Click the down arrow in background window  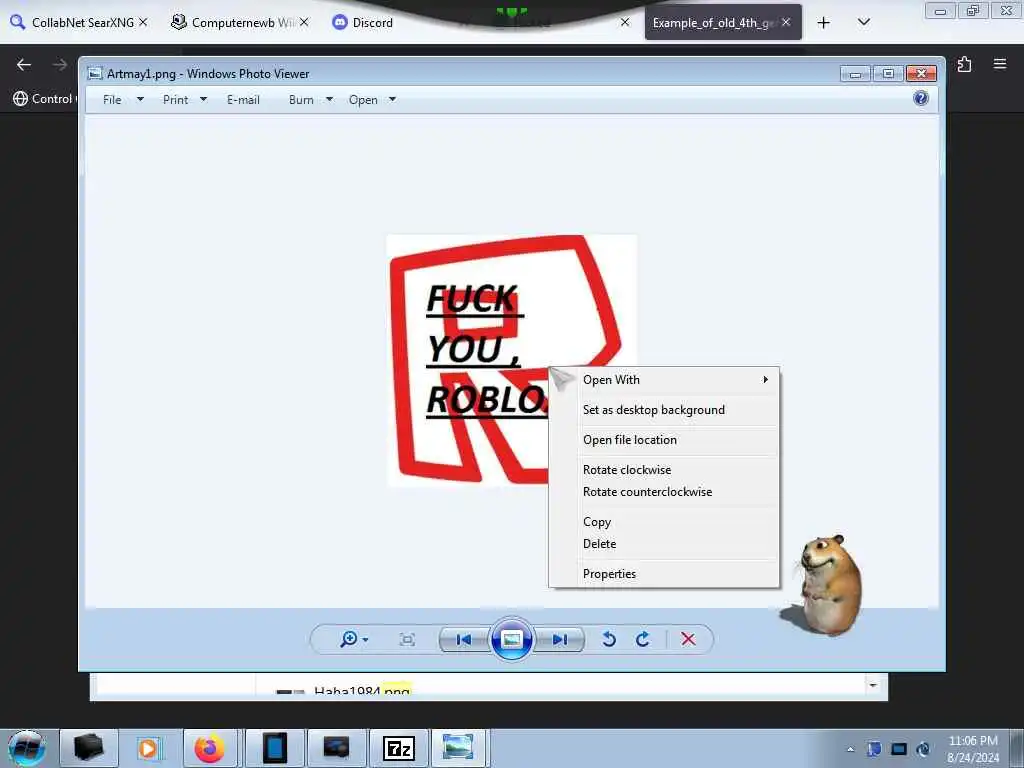point(872,685)
